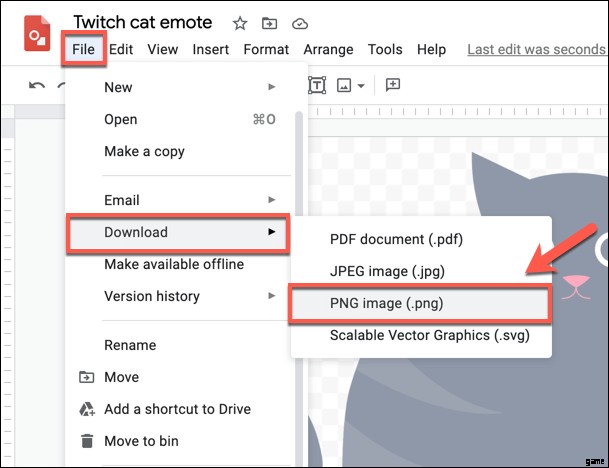The width and height of the screenshot is (609, 468).
Task: Click the horizontal ruler above canvas
Action: pos(458,111)
